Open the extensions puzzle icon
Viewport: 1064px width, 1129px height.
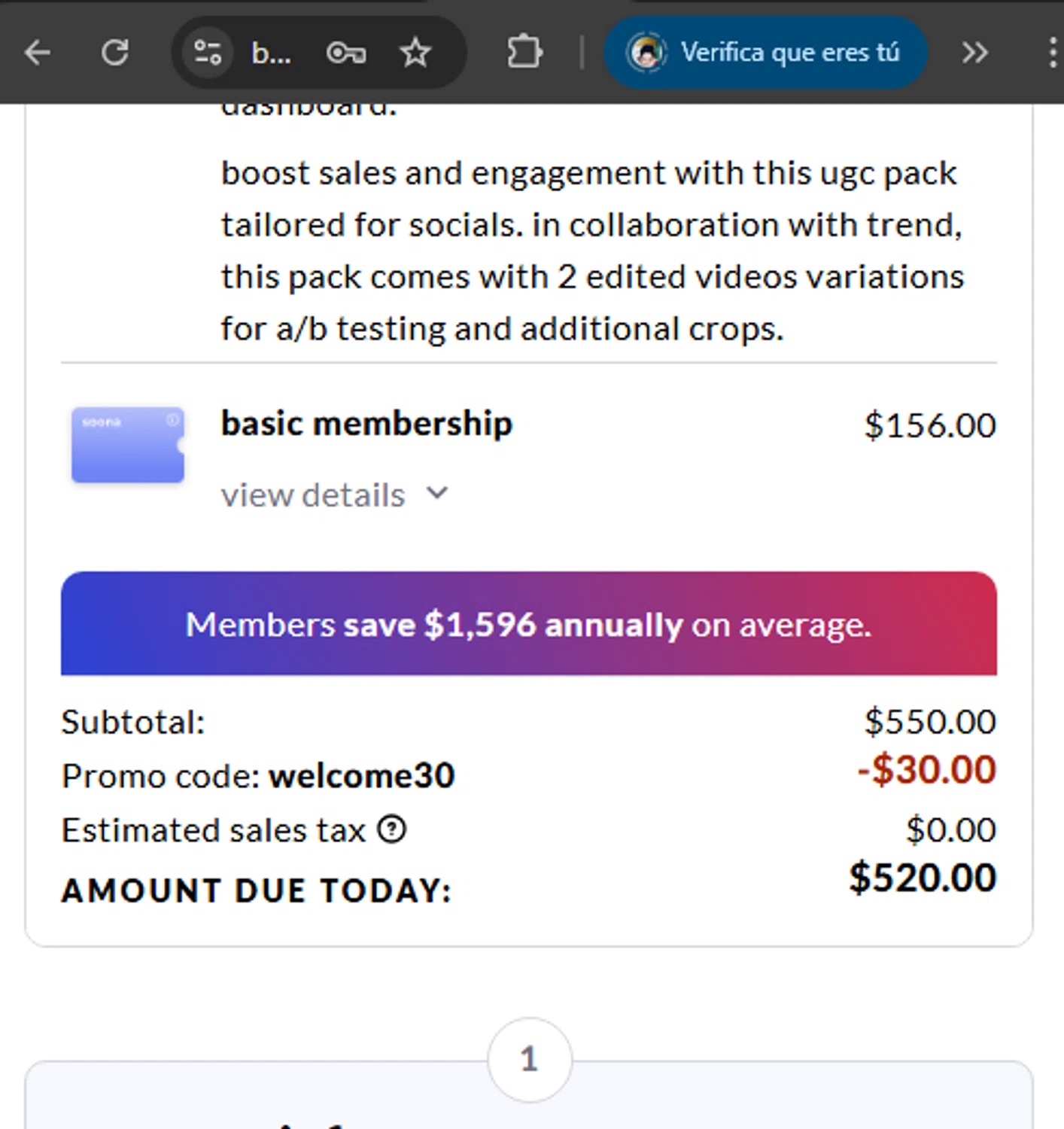524,53
